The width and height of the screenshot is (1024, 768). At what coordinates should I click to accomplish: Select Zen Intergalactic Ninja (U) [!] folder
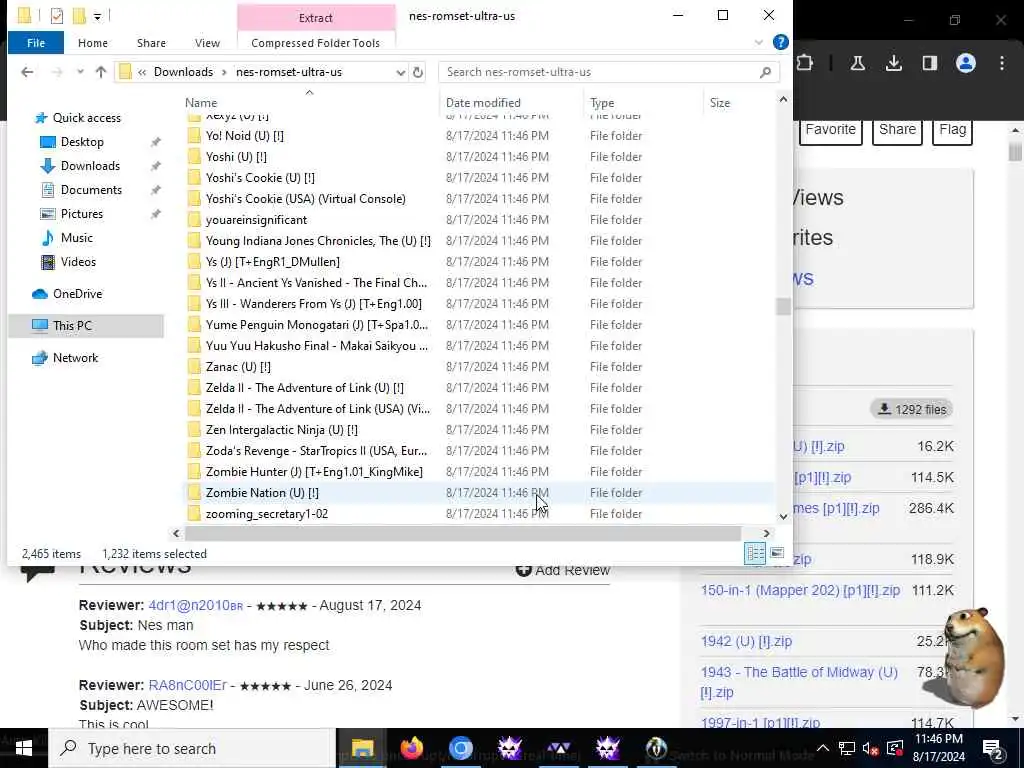coord(281,430)
